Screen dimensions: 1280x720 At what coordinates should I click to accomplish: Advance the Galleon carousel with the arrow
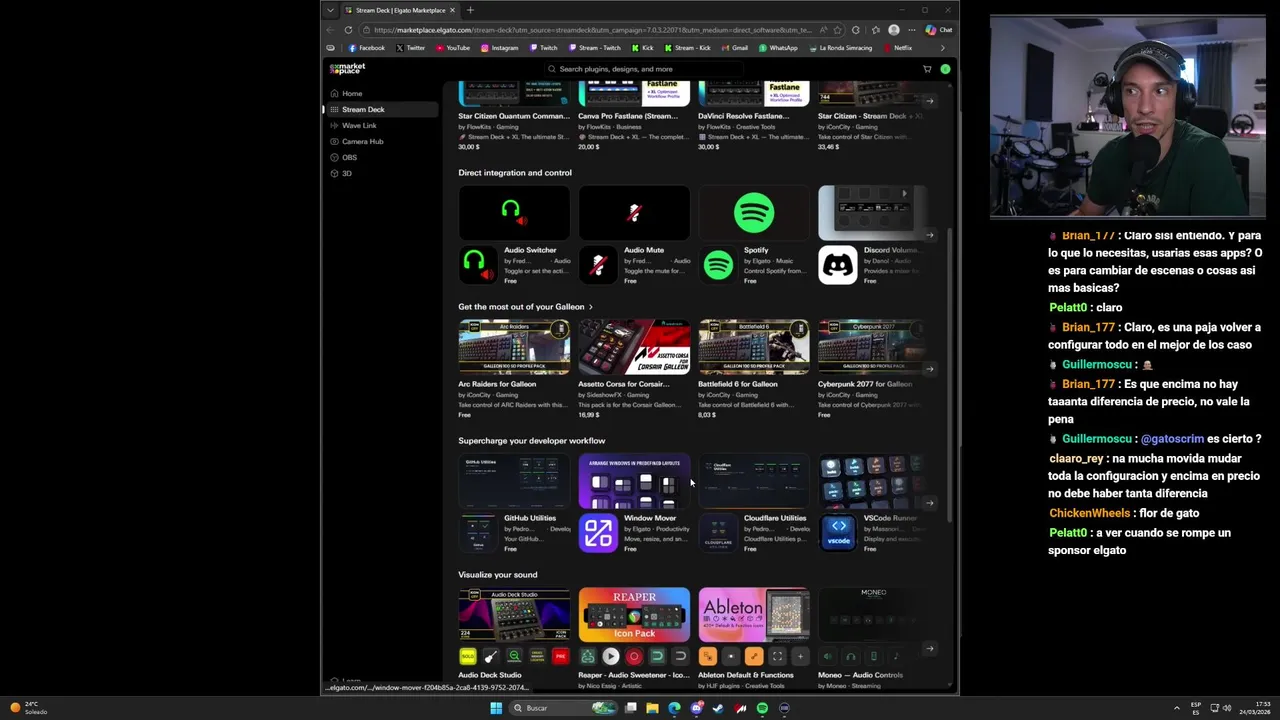pos(930,369)
